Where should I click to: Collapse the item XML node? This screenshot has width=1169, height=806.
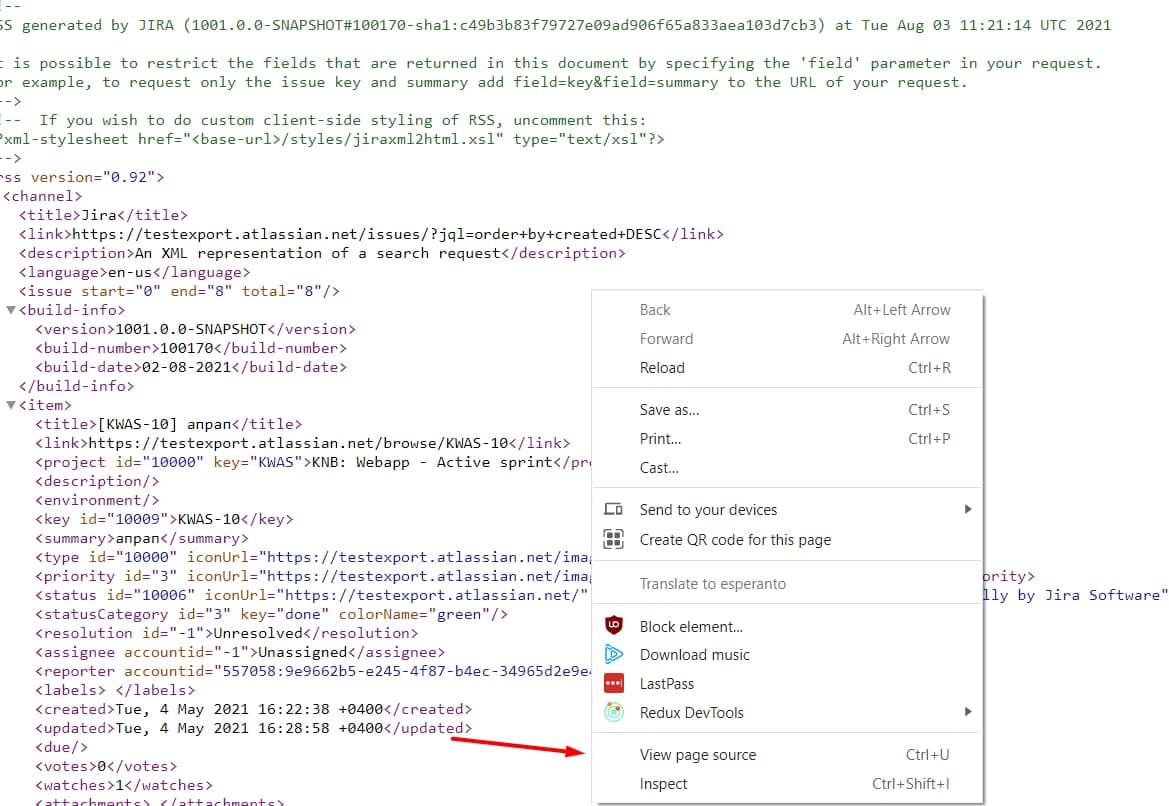(x=11, y=405)
